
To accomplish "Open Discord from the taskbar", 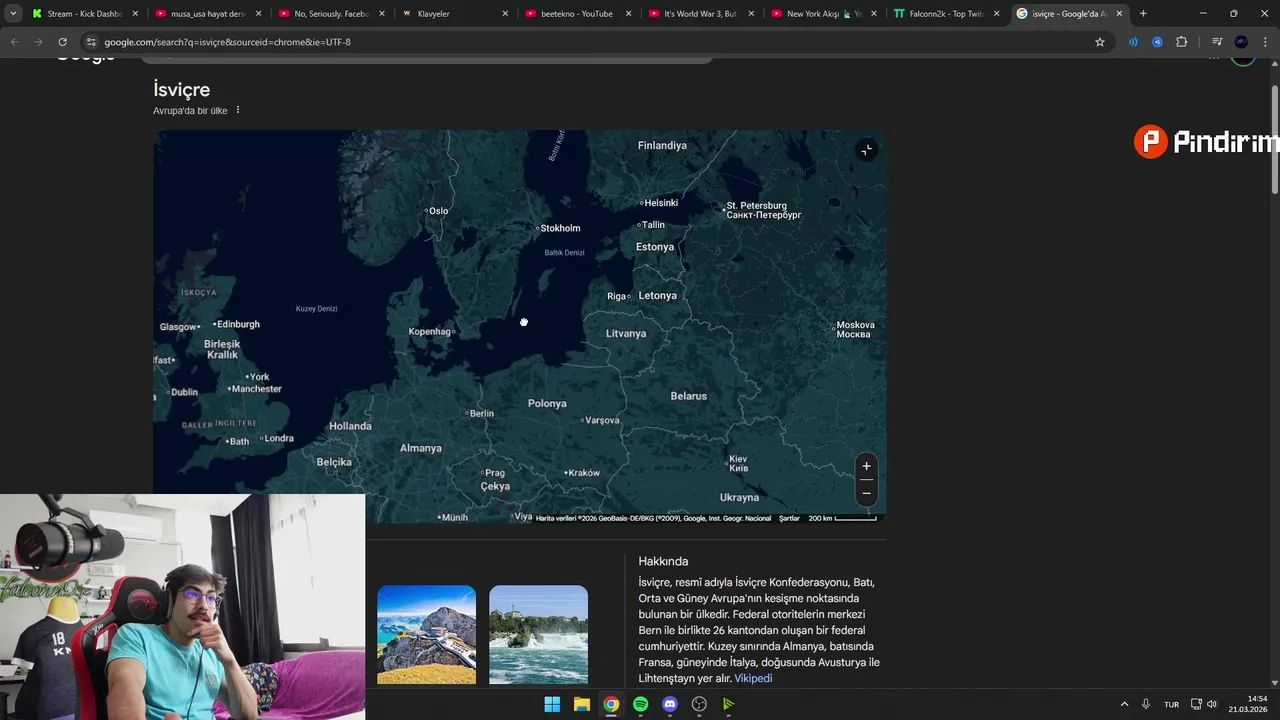I will (x=670, y=704).
